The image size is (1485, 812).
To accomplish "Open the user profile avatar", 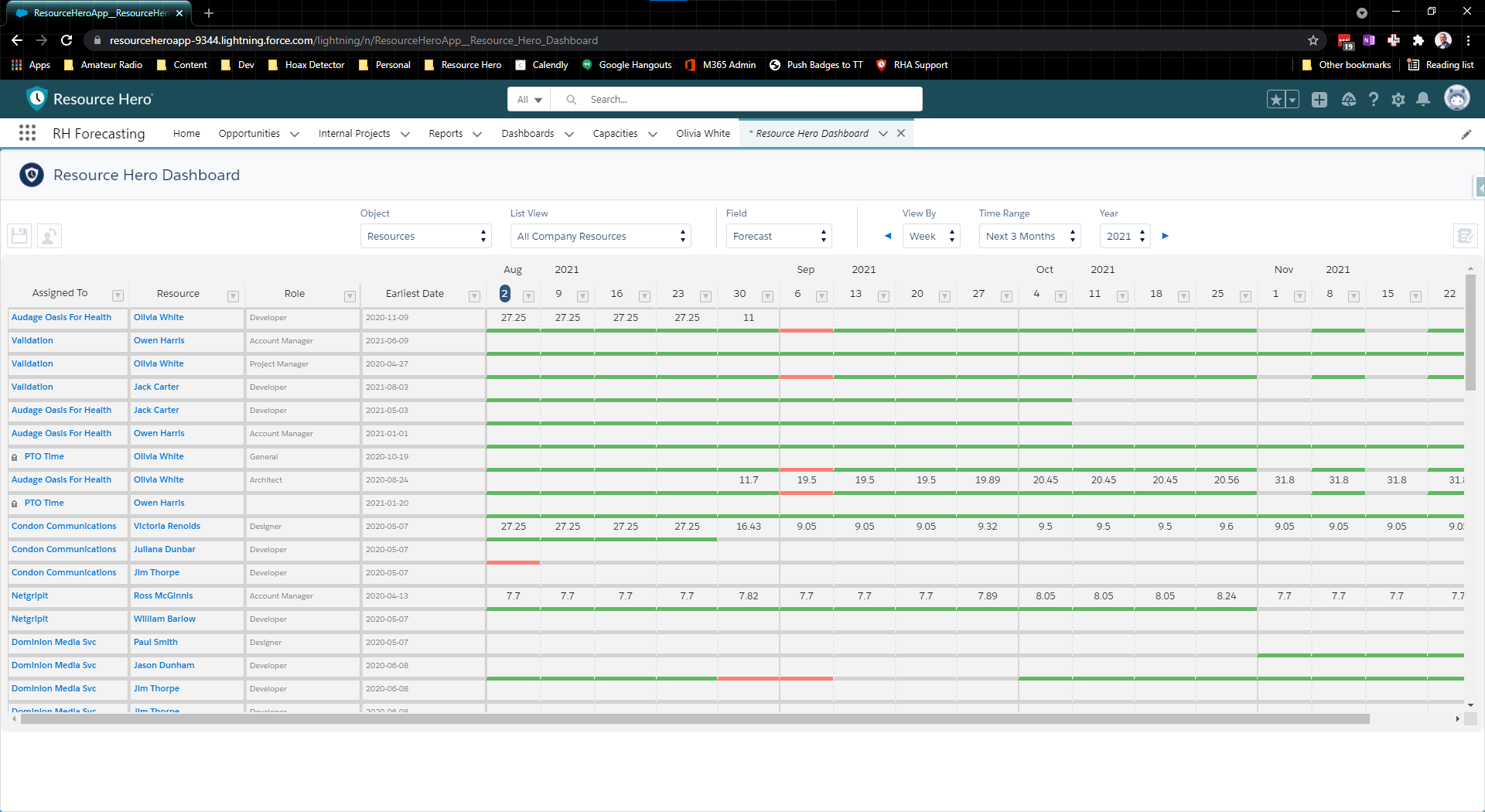I will click(x=1457, y=98).
